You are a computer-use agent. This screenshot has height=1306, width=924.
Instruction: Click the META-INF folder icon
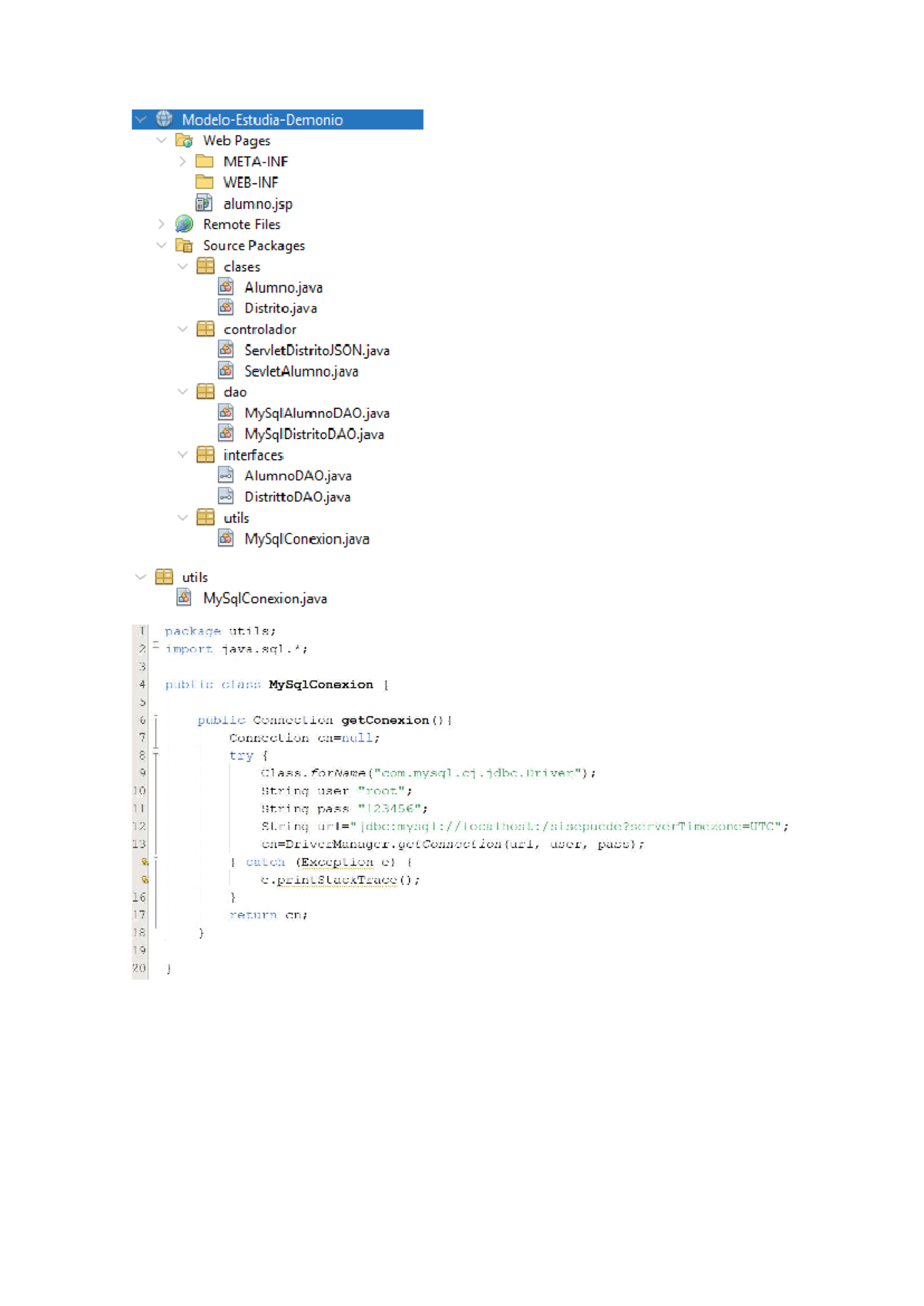[205, 161]
